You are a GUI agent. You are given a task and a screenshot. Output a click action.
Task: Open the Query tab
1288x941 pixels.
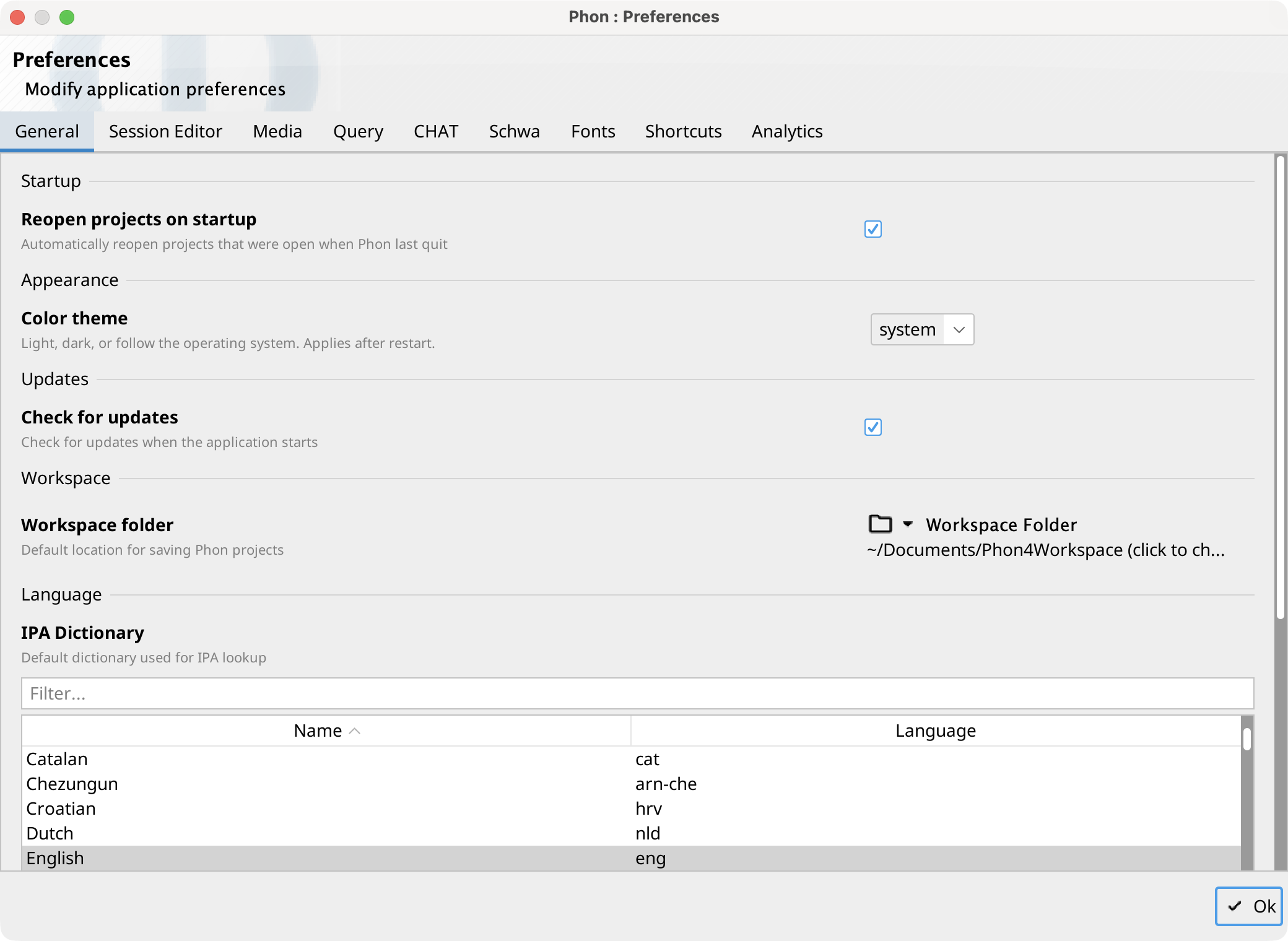click(x=358, y=131)
